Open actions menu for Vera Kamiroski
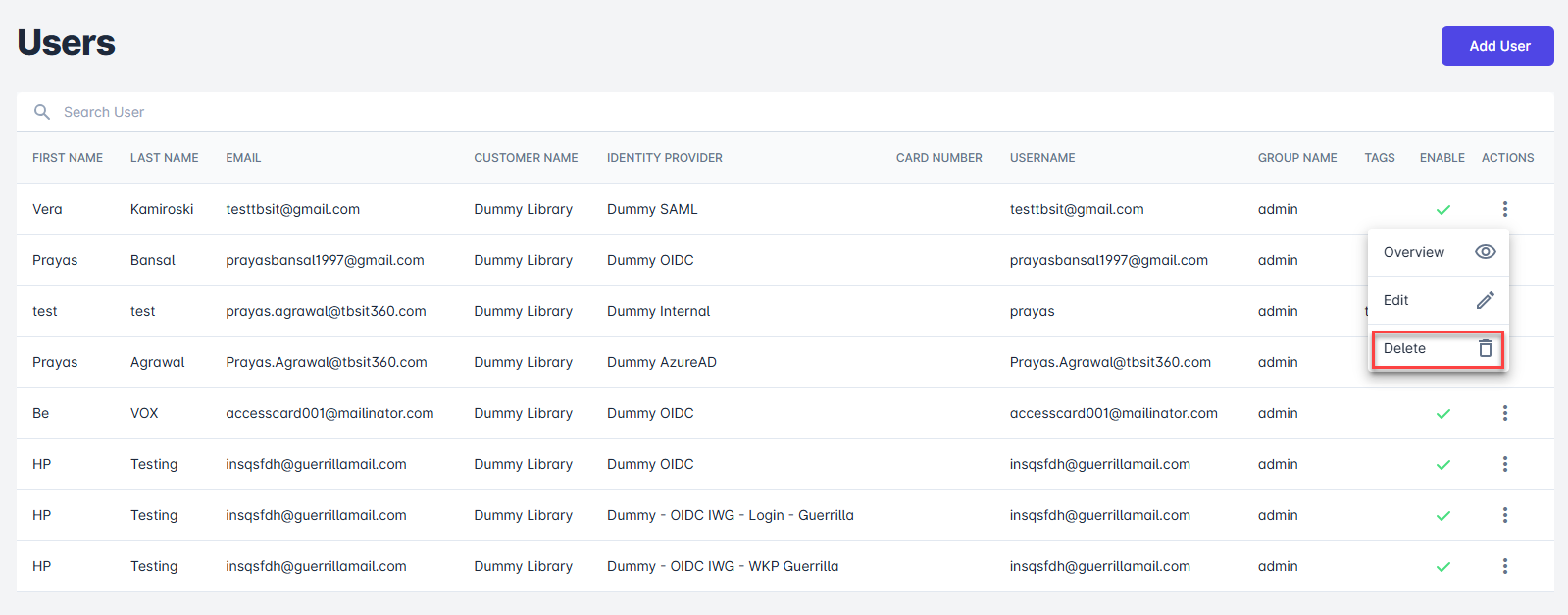Image resolution: width=1568 pixels, height=615 pixels. pyautogui.click(x=1504, y=209)
